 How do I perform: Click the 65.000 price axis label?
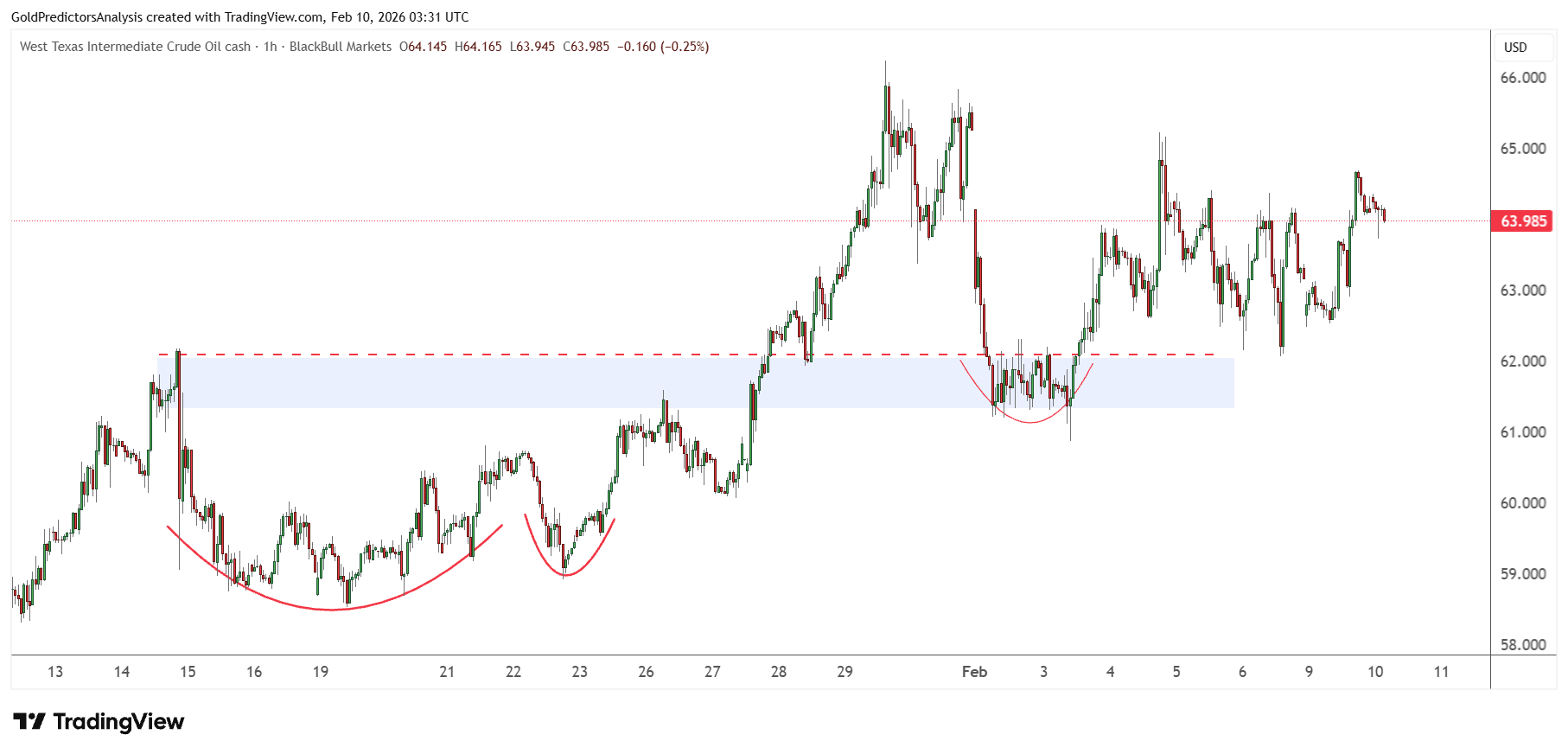1523,149
